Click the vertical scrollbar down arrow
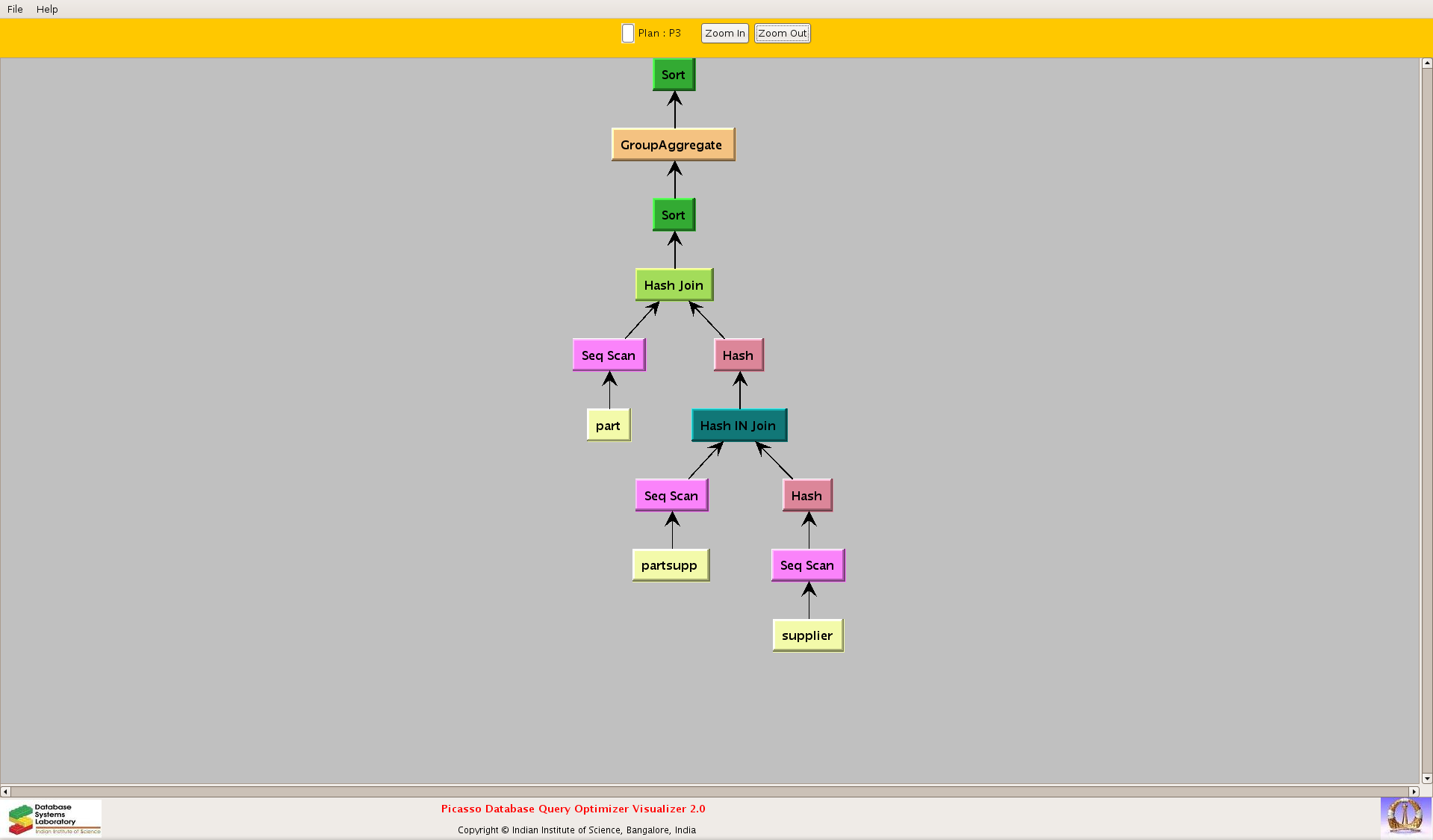 pyautogui.click(x=1426, y=778)
